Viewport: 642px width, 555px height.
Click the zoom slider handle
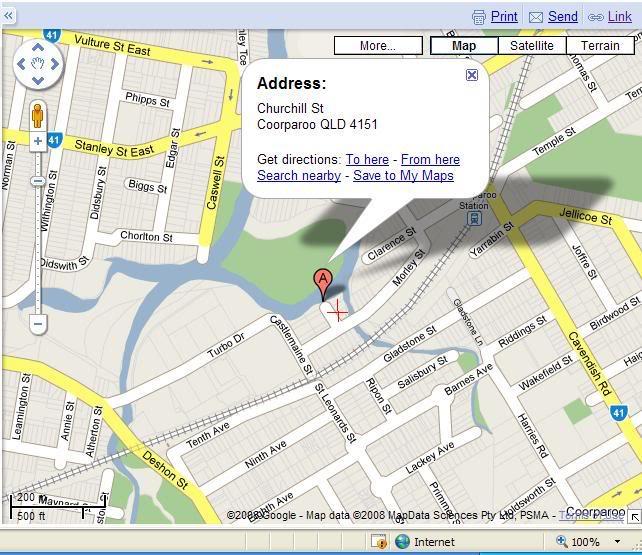tap(38, 181)
